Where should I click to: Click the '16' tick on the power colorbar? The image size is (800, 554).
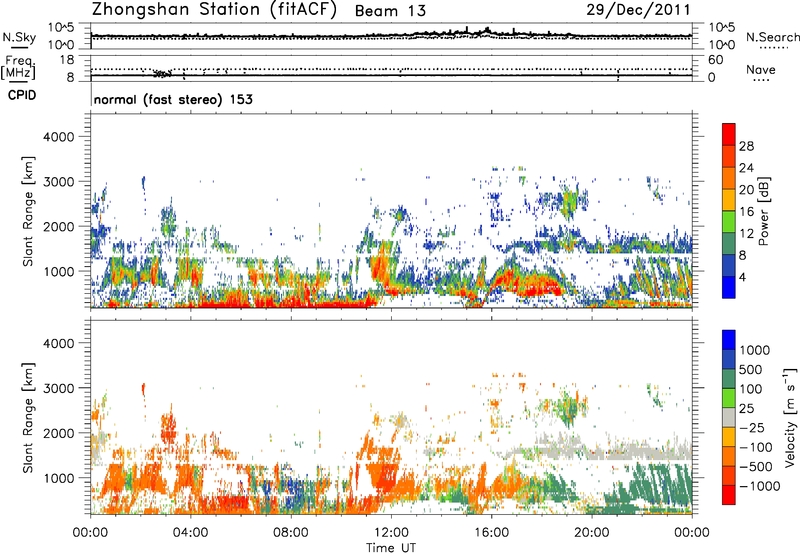click(746, 212)
